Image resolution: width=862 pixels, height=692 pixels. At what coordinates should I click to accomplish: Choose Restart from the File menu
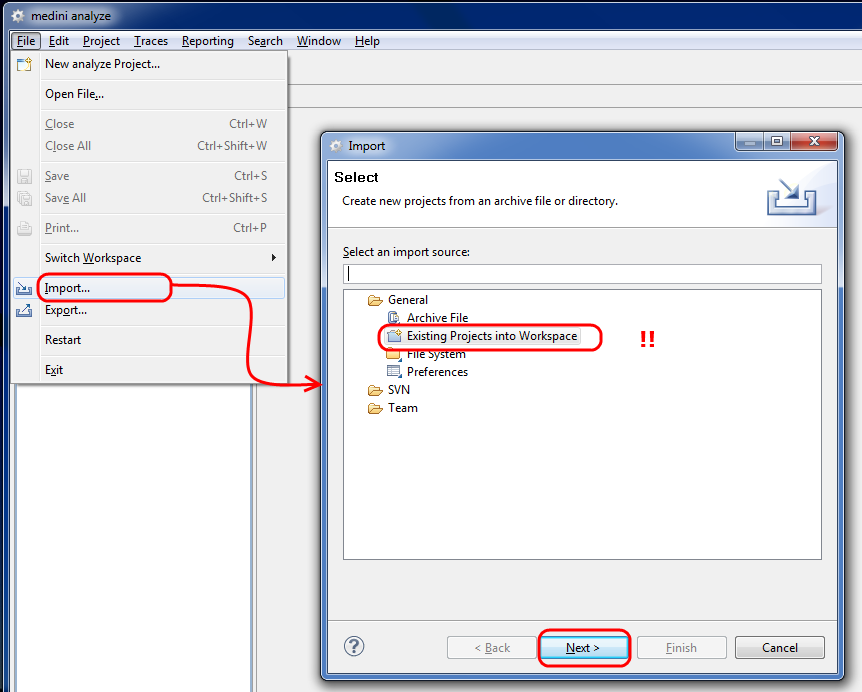click(x=148, y=340)
